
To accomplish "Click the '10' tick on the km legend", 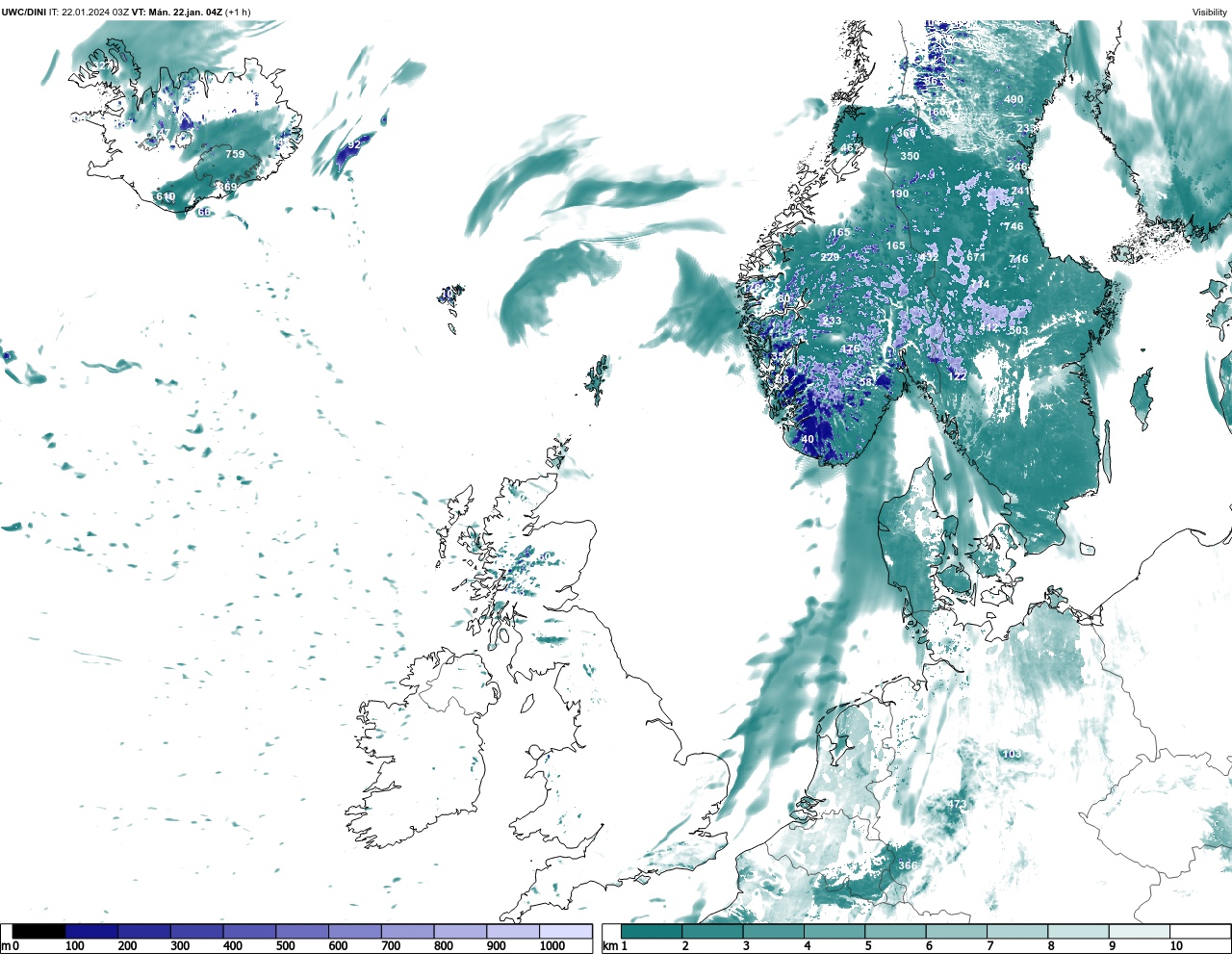I will (x=1176, y=946).
